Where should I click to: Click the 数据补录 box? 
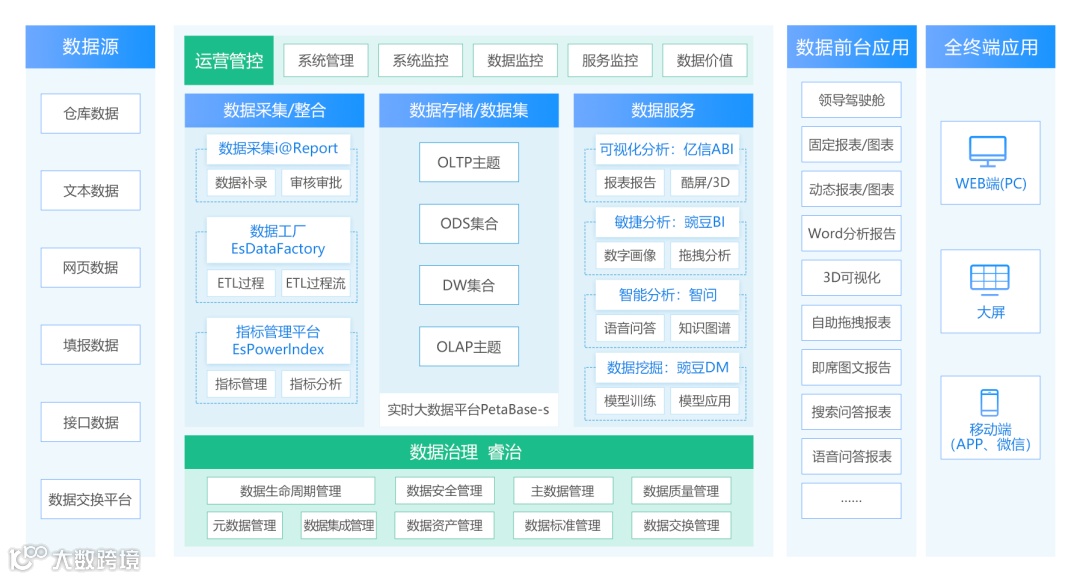pyautogui.click(x=241, y=182)
